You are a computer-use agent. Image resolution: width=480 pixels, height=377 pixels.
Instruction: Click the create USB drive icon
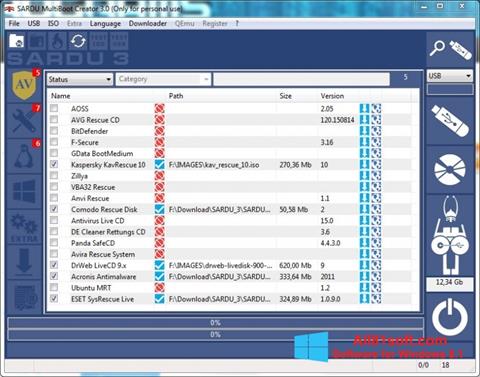[x=450, y=121]
